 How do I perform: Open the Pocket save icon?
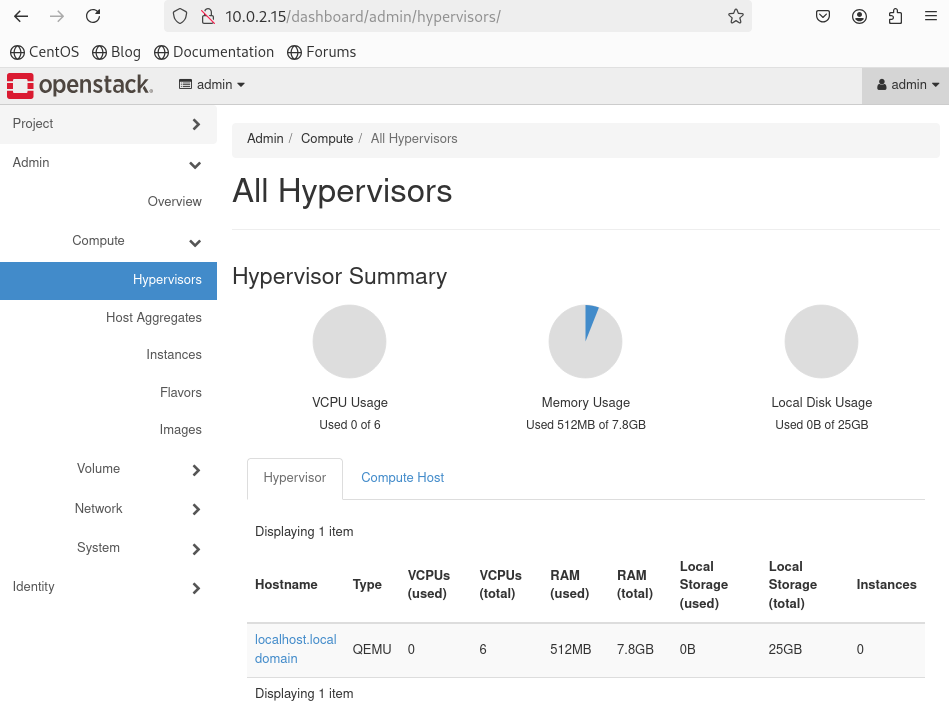point(823,16)
